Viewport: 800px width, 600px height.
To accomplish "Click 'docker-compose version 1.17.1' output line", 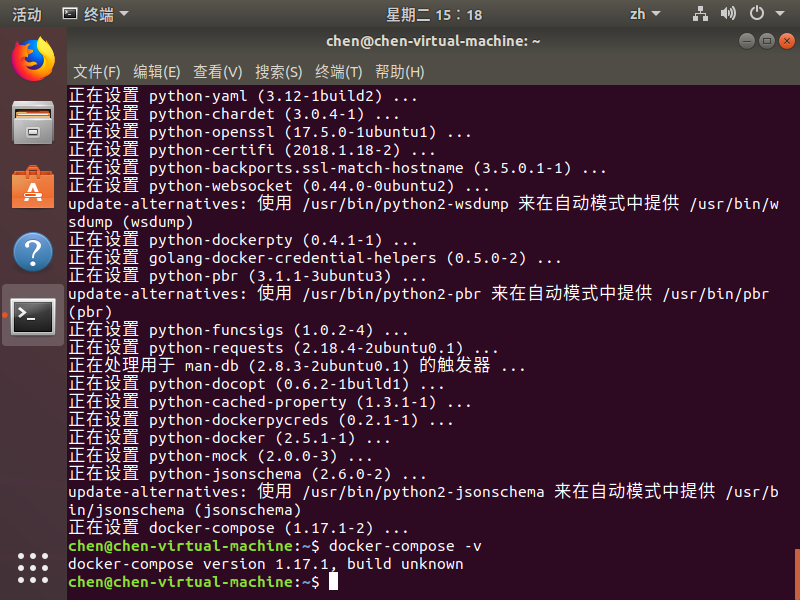I will [x=266, y=564].
